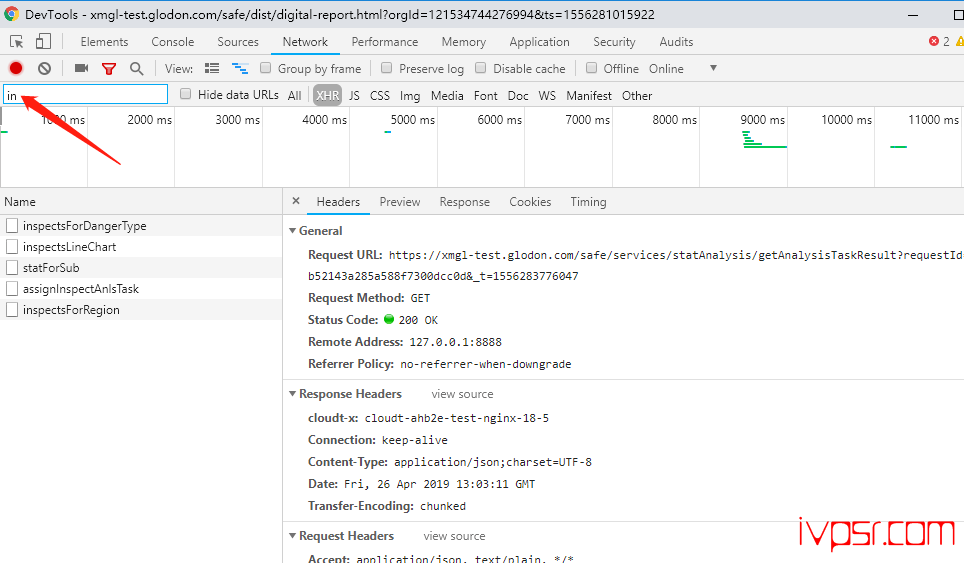The image size is (964, 563).
Task: Filter requests by CSS
Action: [x=380, y=95]
